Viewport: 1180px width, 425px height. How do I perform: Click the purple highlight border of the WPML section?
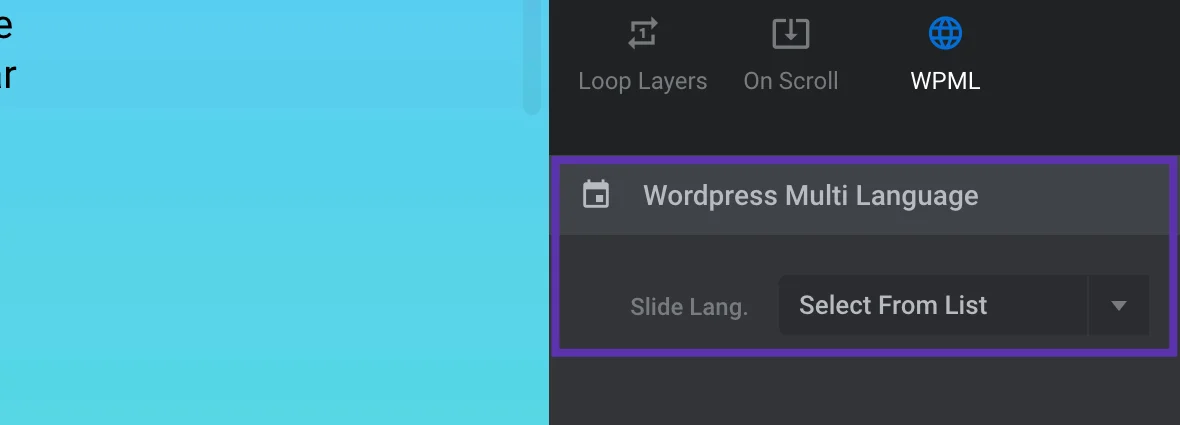[x=554, y=260]
